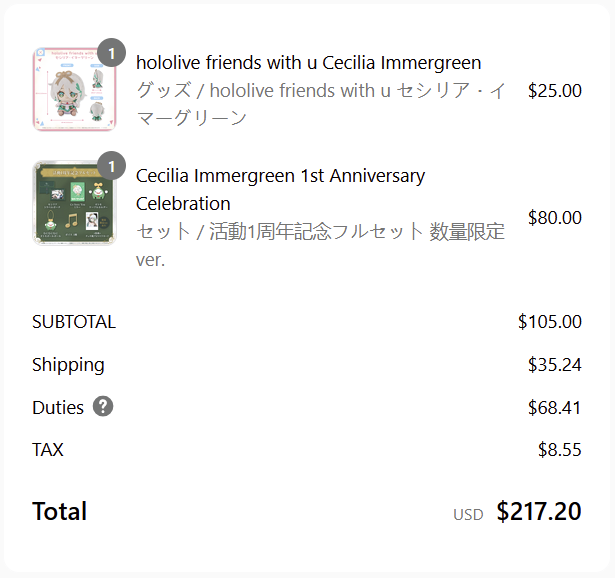The image size is (615, 578).
Task: Click the $217.20 total amount
Action: pos(538,512)
